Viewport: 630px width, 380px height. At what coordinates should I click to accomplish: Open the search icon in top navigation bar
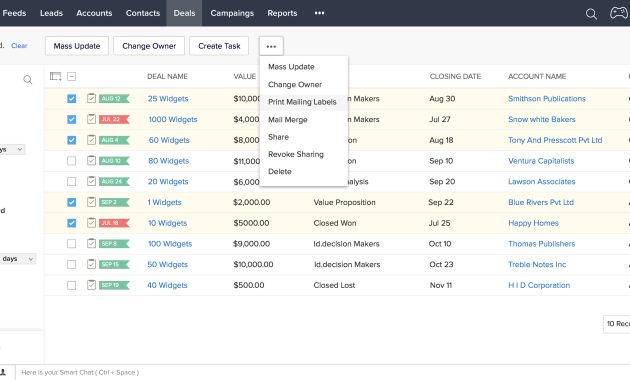click(x=591, y=14)
